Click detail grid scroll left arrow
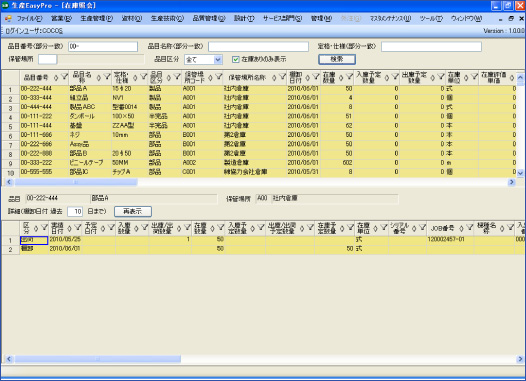Screen dimensions: 526x381 tap(9, 359)
